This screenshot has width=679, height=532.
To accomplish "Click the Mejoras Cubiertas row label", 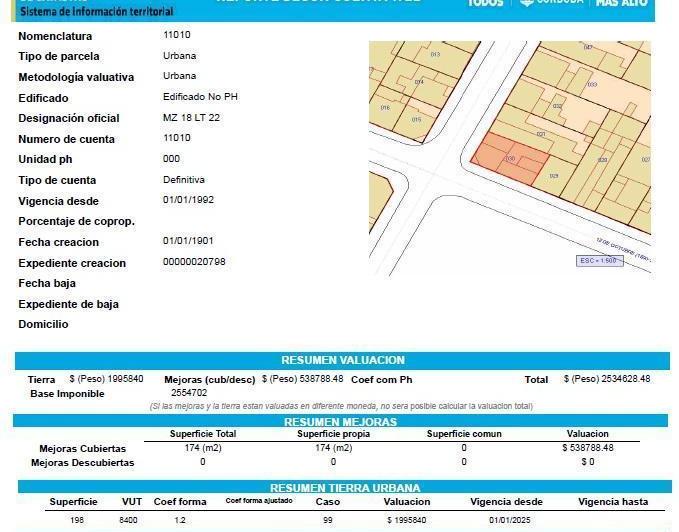I will [x=83, y=448].
